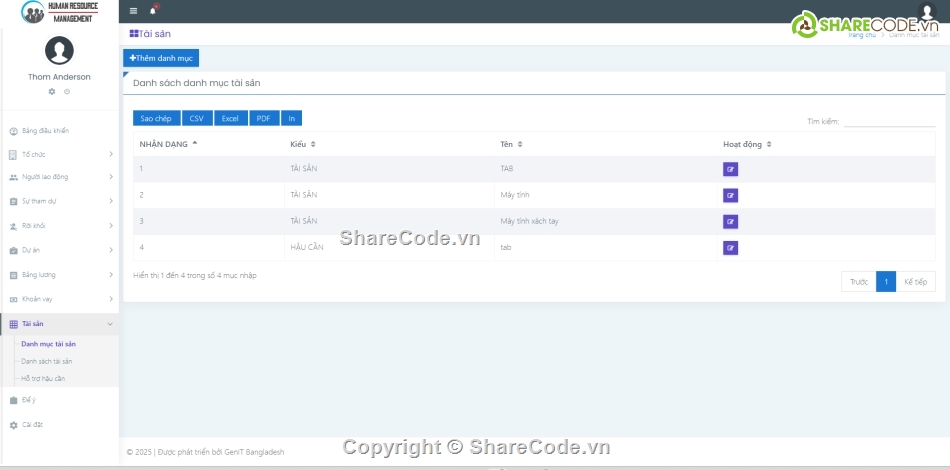
Task: Go to previous page with Trước
Action: point(859,282)
